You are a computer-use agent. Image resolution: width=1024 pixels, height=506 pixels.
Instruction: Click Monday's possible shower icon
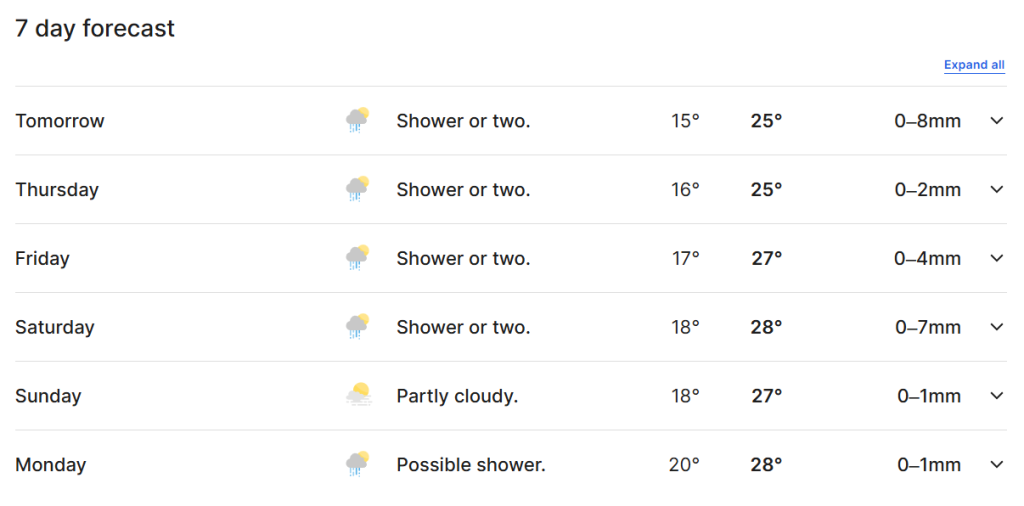357,464
